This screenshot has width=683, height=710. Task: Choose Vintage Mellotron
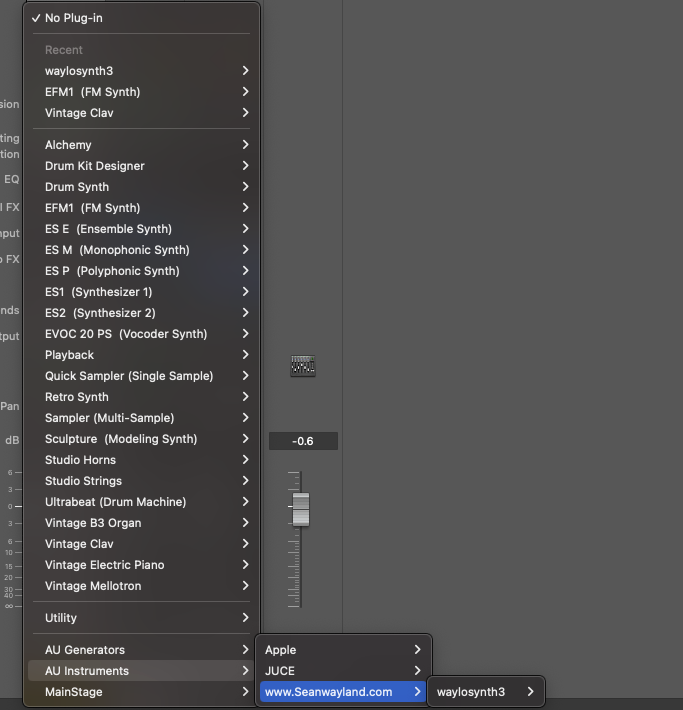pos(141,585)
